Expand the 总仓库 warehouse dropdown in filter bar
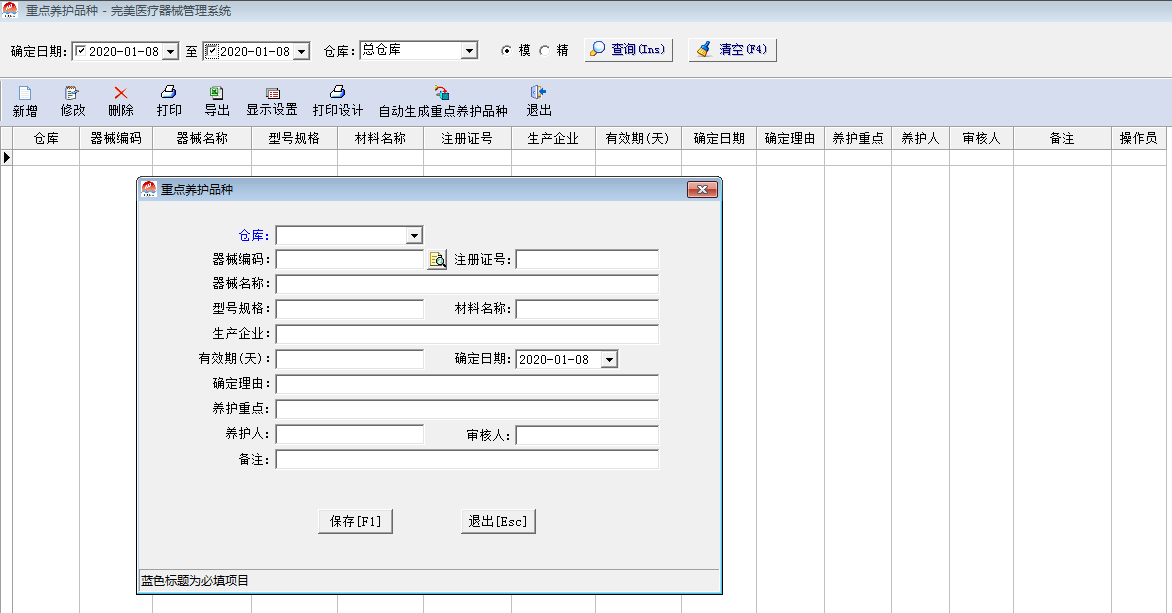This screenshot has width=1172, height=613. pyautogui.click(x=469, y=51)
